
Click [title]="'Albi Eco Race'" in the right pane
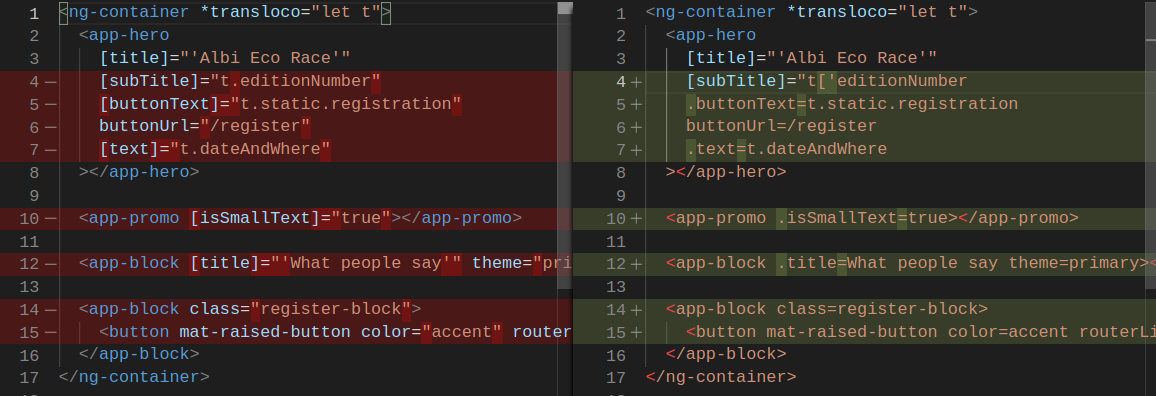(x=812, y=58)
